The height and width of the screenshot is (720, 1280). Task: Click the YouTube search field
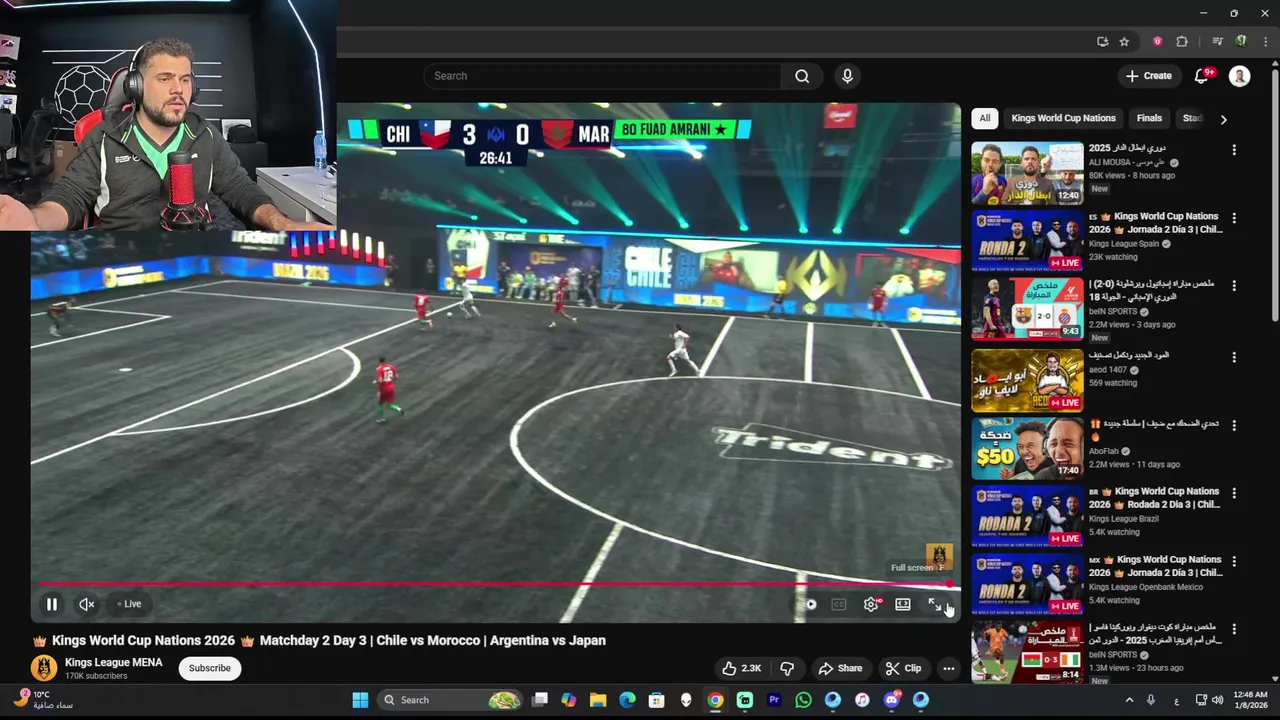(x=603, y=76)
